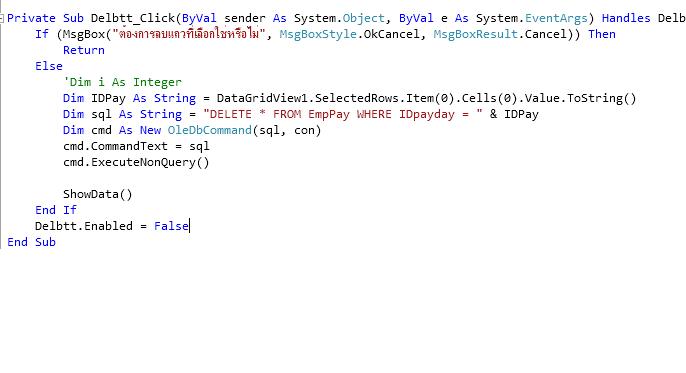Click the cmd.CommandText assignment line

pos(136,146)
